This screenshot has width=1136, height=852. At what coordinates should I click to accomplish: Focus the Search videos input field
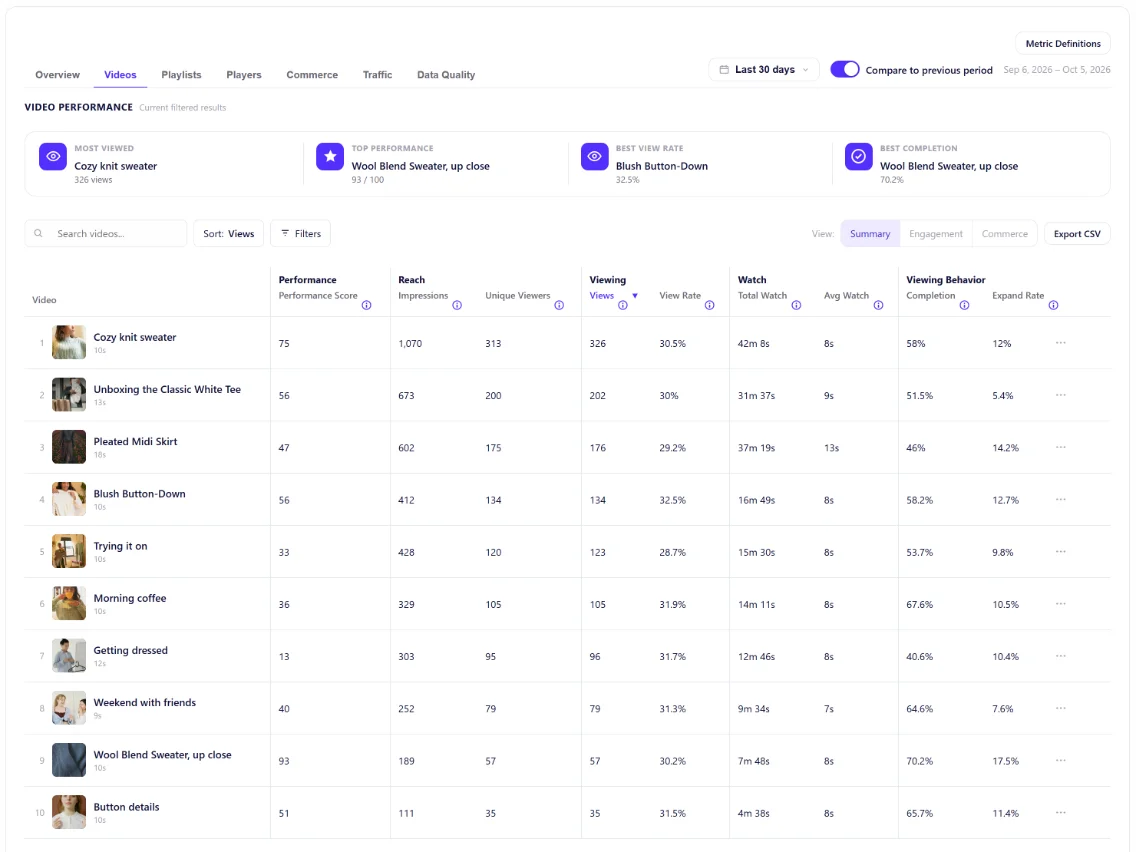point(106,233)
